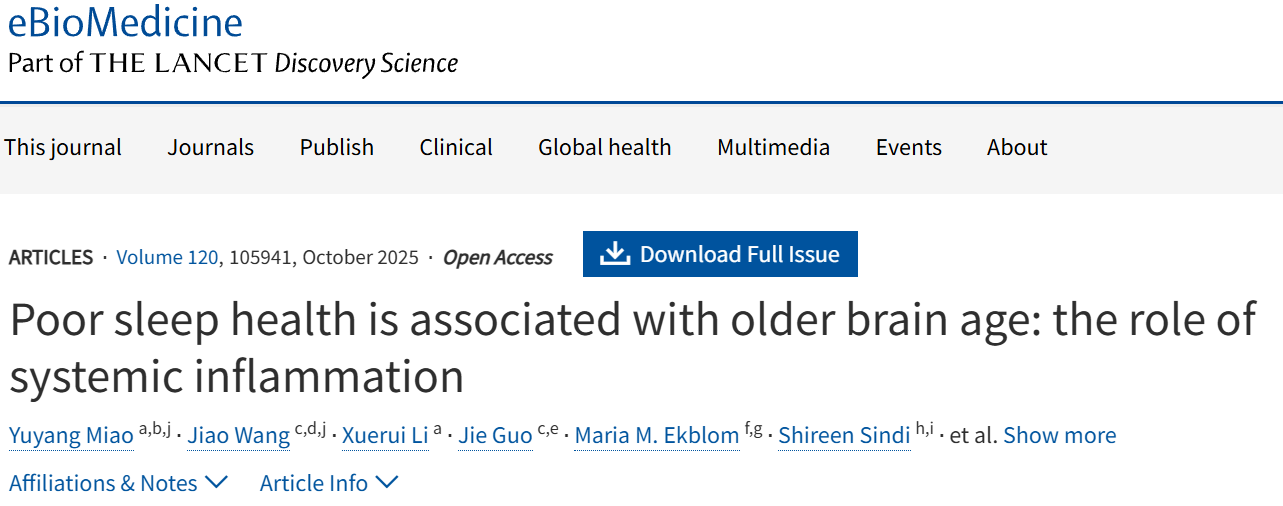Expand the Article Info chevron
Viewport: 1283px width, 506px height.
pyautogui.click(x=387, y=483)
